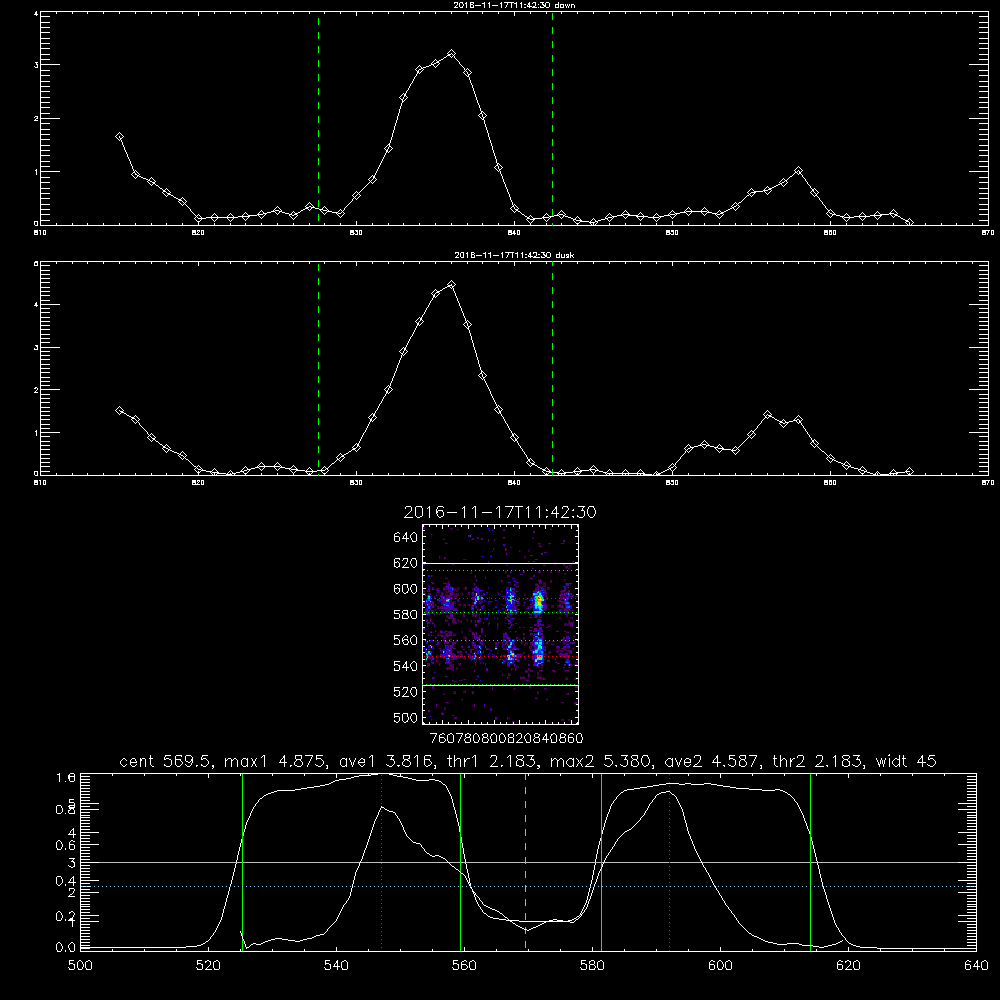Select the heatmap y-axis label "640"
Viewport: 1000px width, 1000px height.
tap(406, 537)
